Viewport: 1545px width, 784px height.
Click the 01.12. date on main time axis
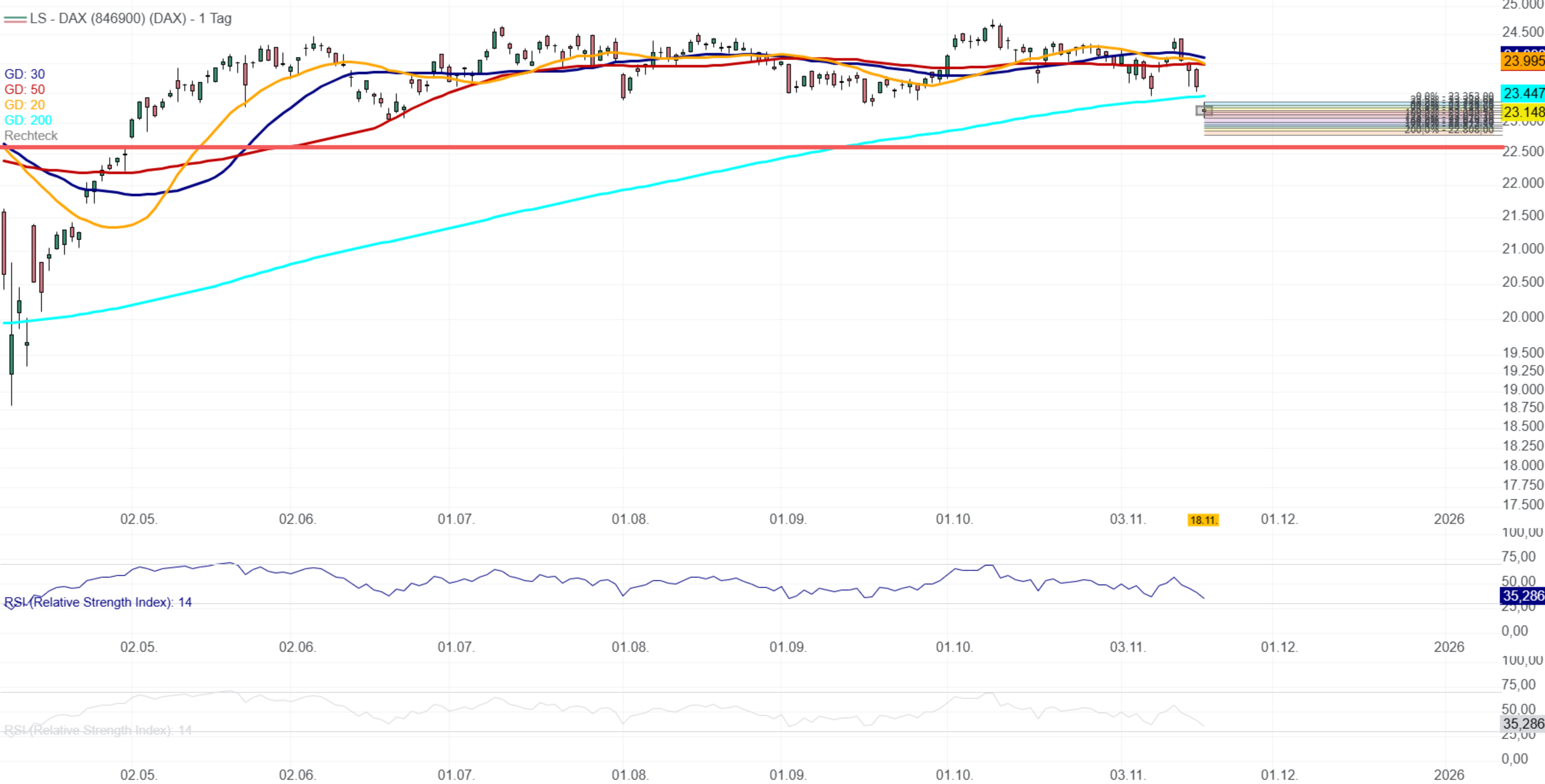click(1279, 520)
